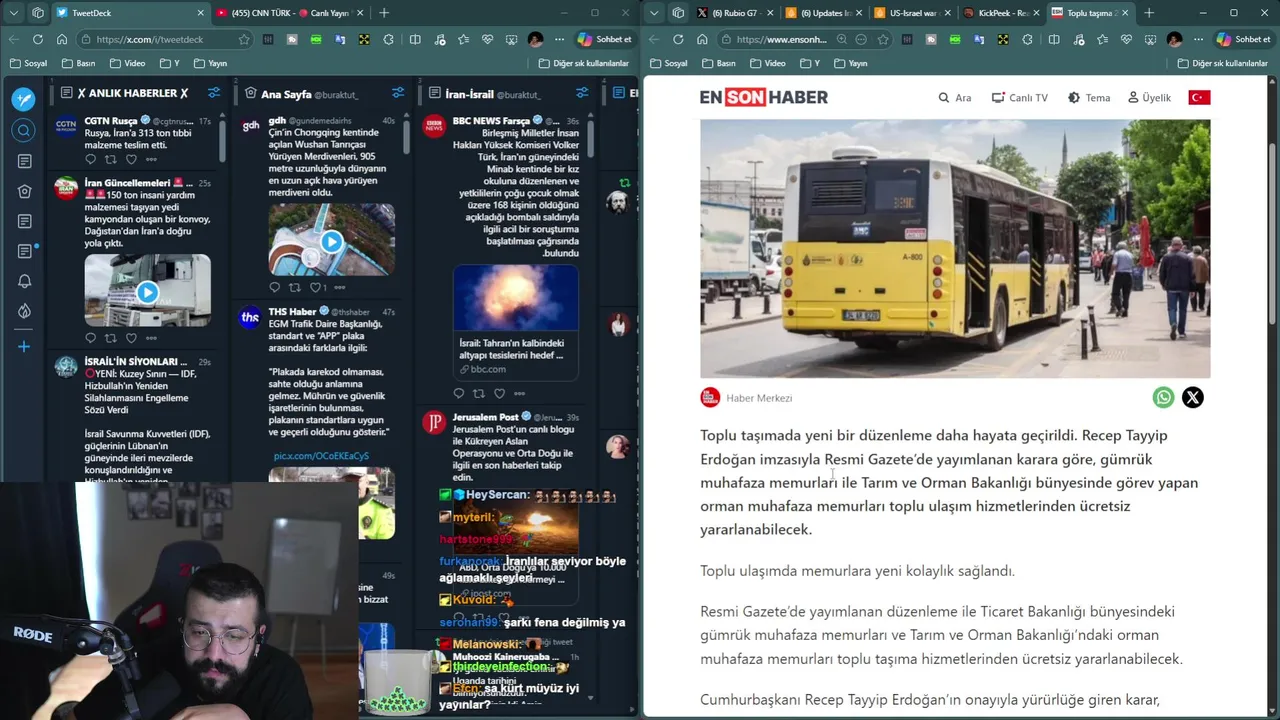1280x720 pixels.
Task: Retweet the BBC NEWS Farsça tweet
Action: click(x=479, y=393)
